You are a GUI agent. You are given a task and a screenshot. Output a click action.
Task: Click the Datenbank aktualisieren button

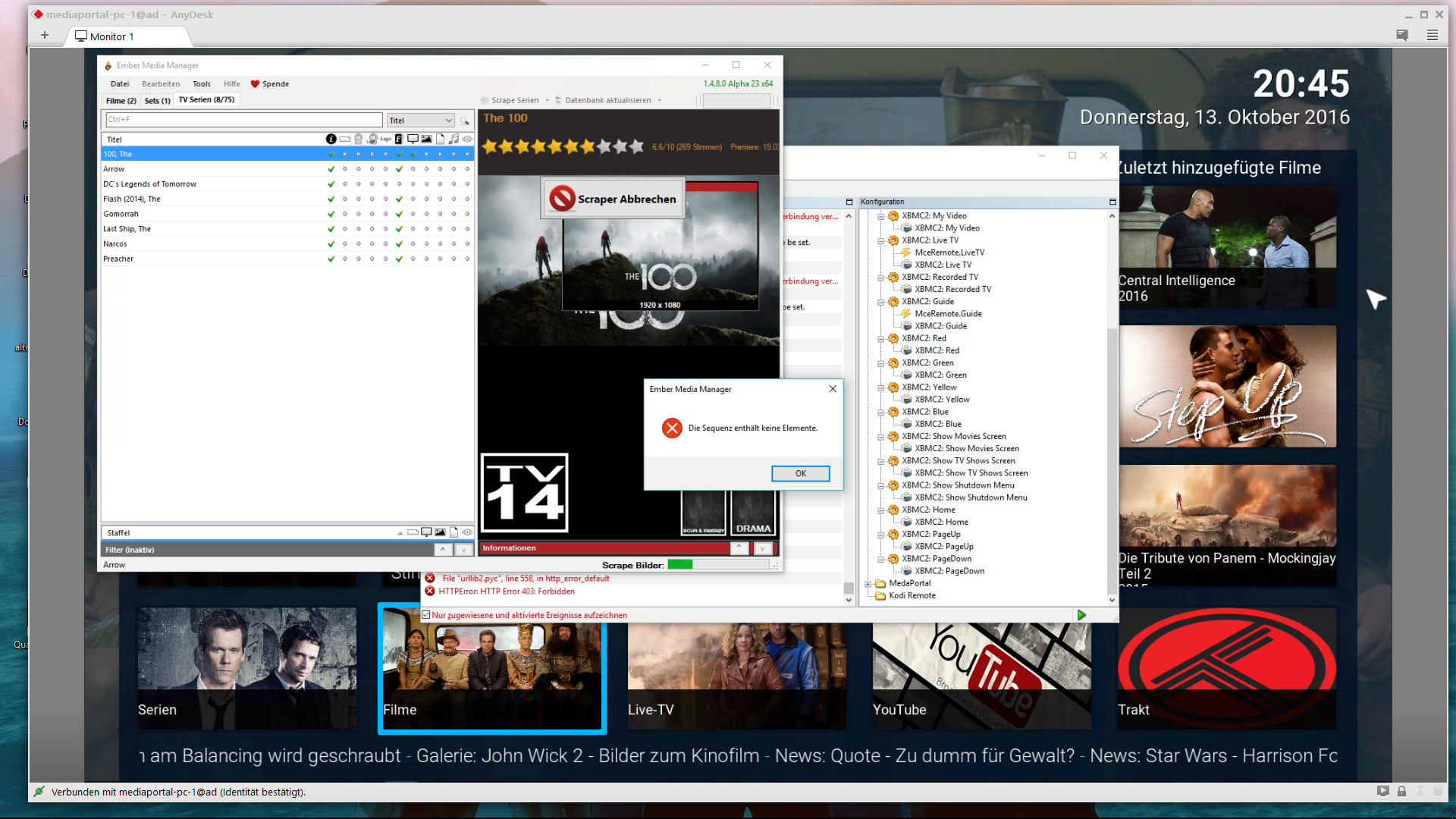click(x=603, y=100)
